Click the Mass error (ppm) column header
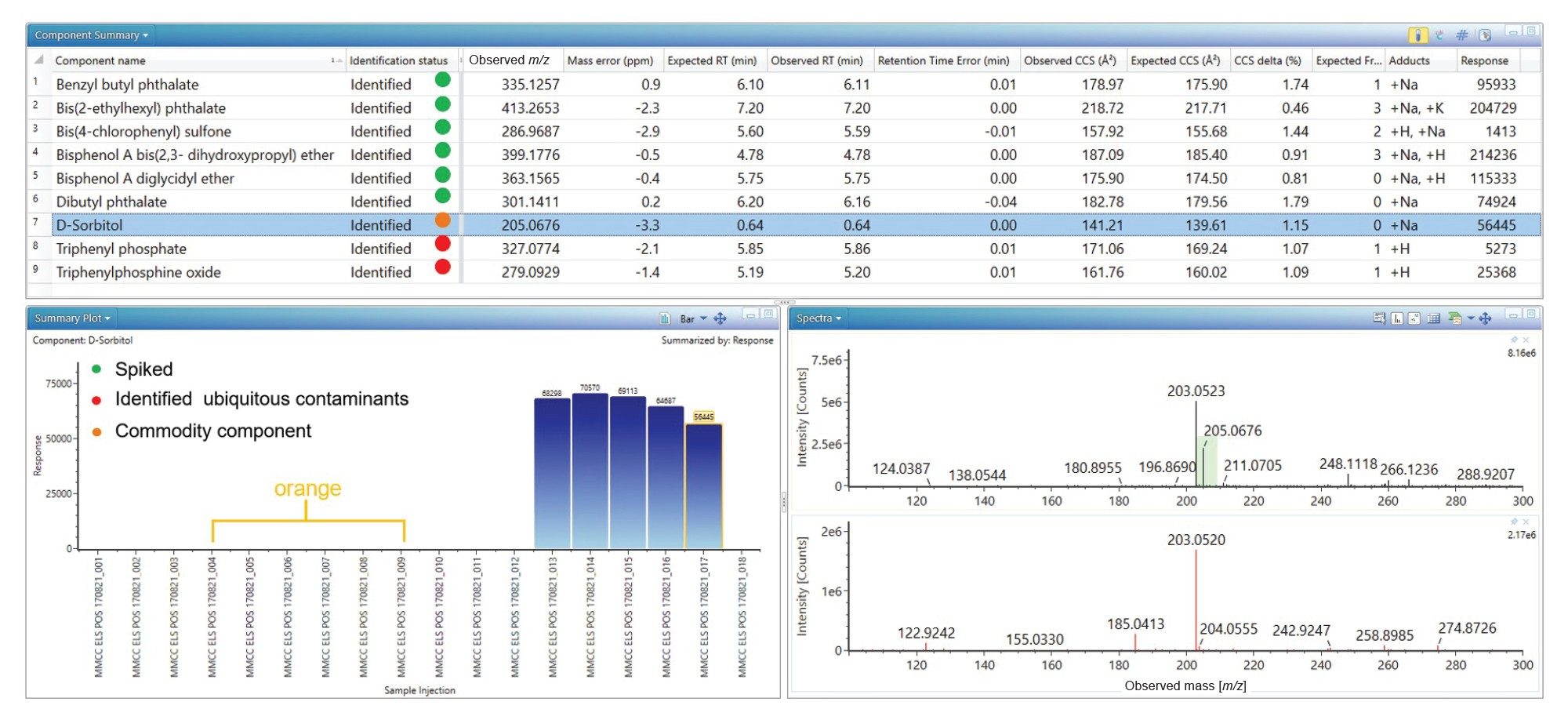The width and height of the screenshot is (1568, 720). (x=609, y=60)
